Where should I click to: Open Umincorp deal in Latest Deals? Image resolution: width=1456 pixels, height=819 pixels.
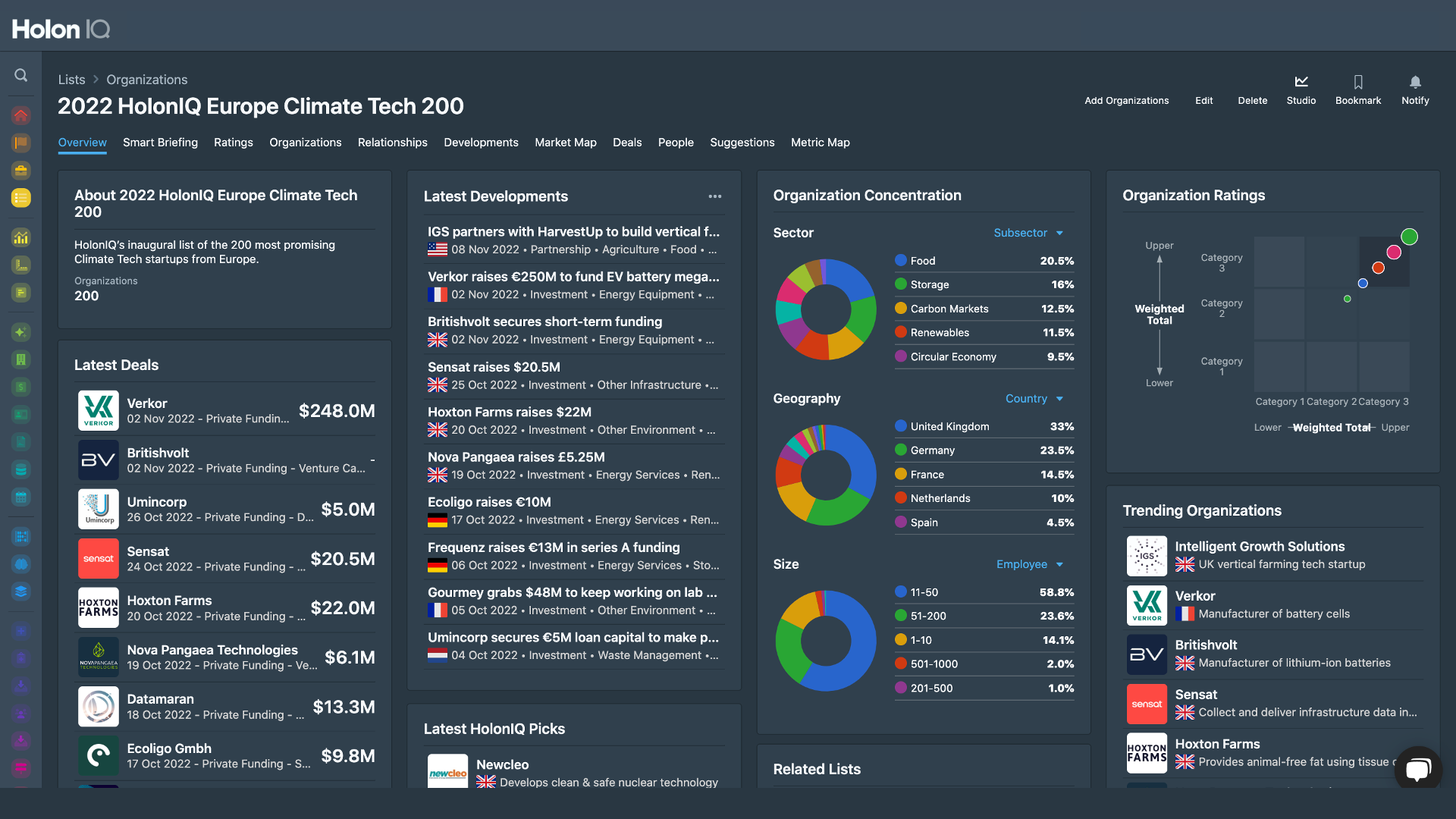(226, 509)
